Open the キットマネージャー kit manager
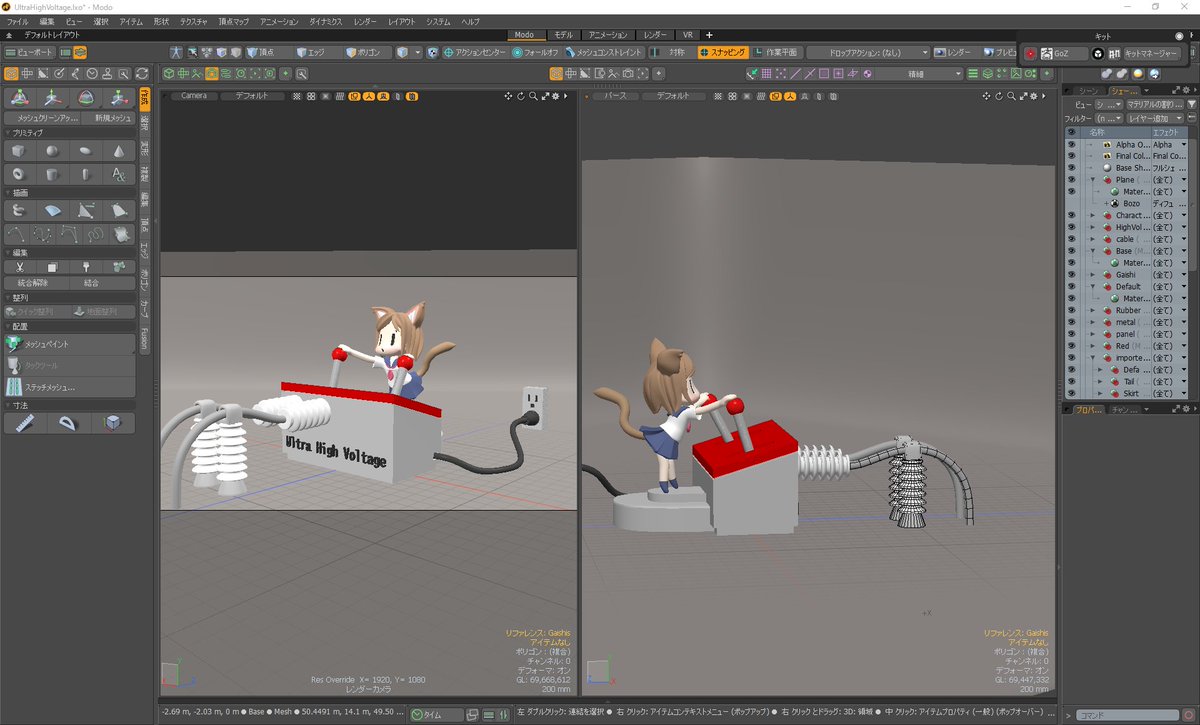This screenshot has width=1200, height=725. pos(1151,53)
